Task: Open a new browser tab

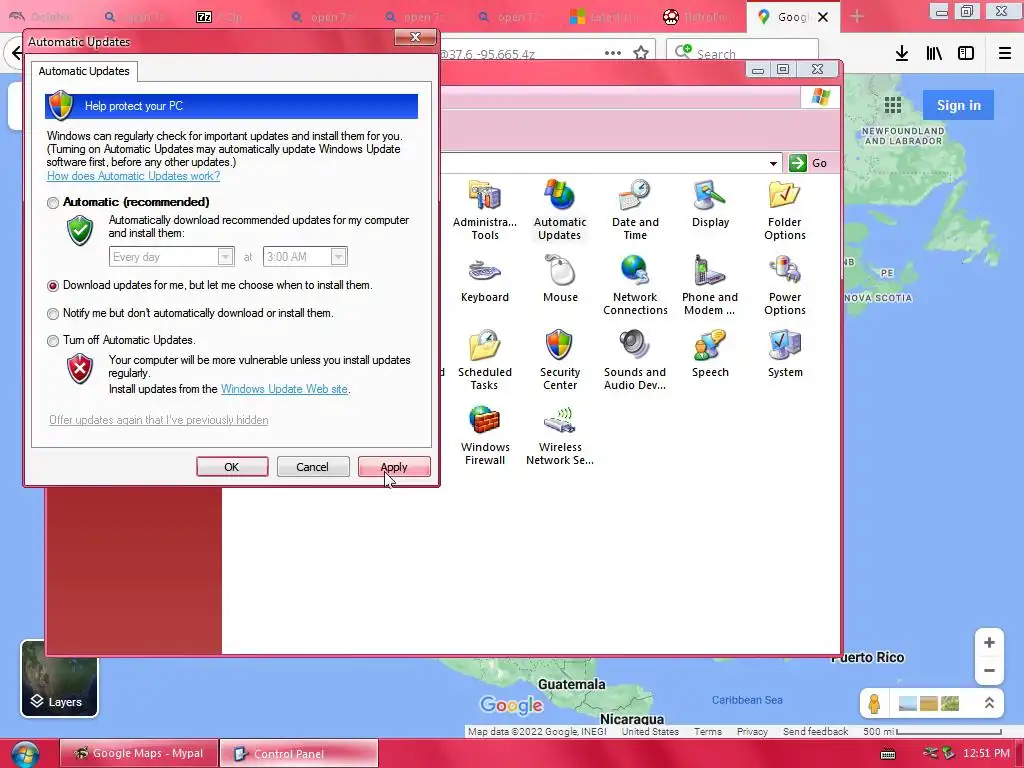Action: pos(857,17)
